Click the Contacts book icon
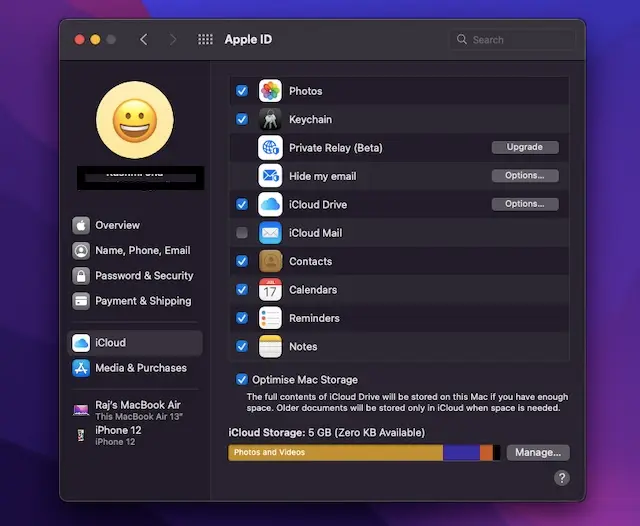640x526 pixels. (270, 261)
